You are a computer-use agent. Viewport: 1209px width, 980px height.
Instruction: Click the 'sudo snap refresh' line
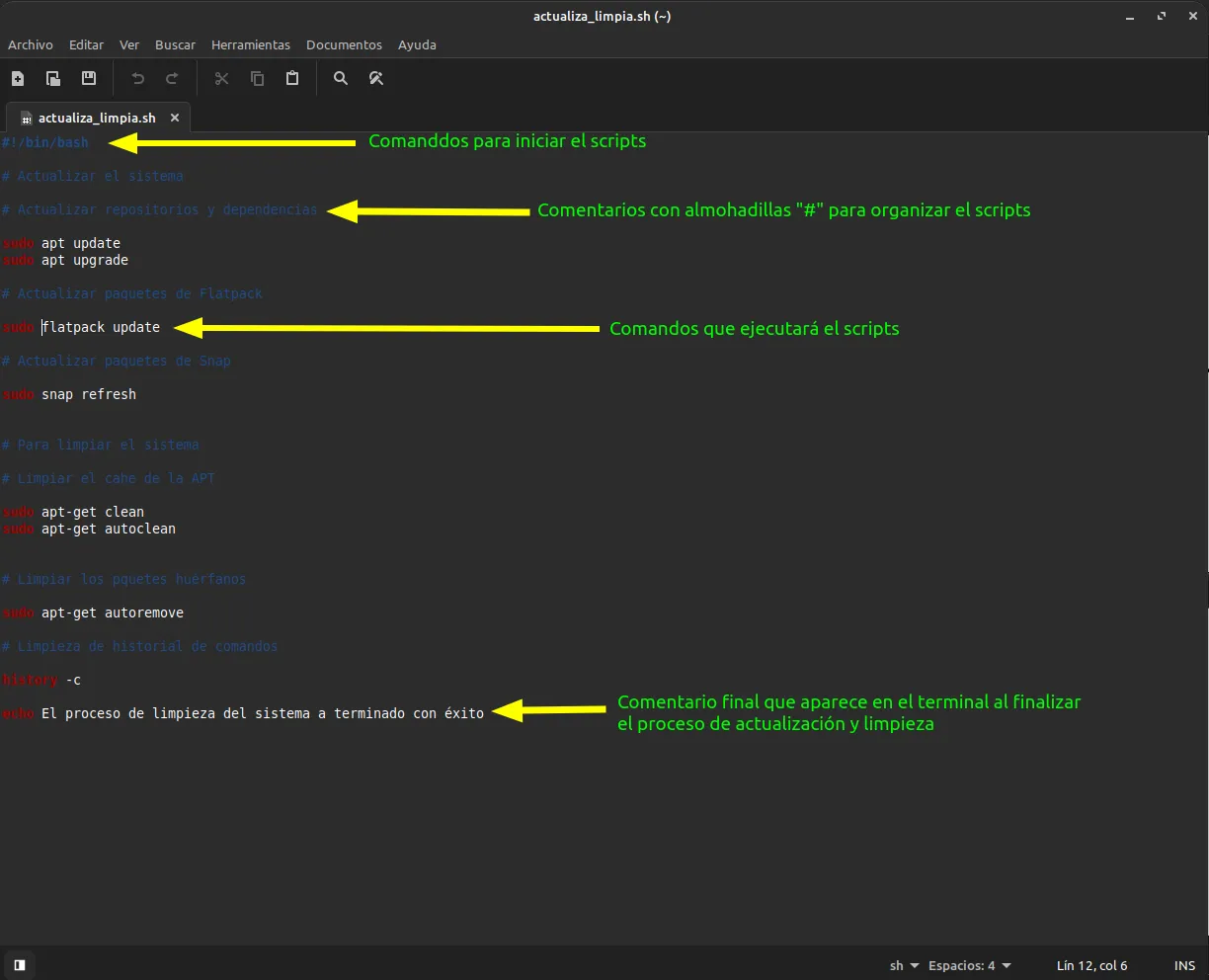[x=69, y=394]
